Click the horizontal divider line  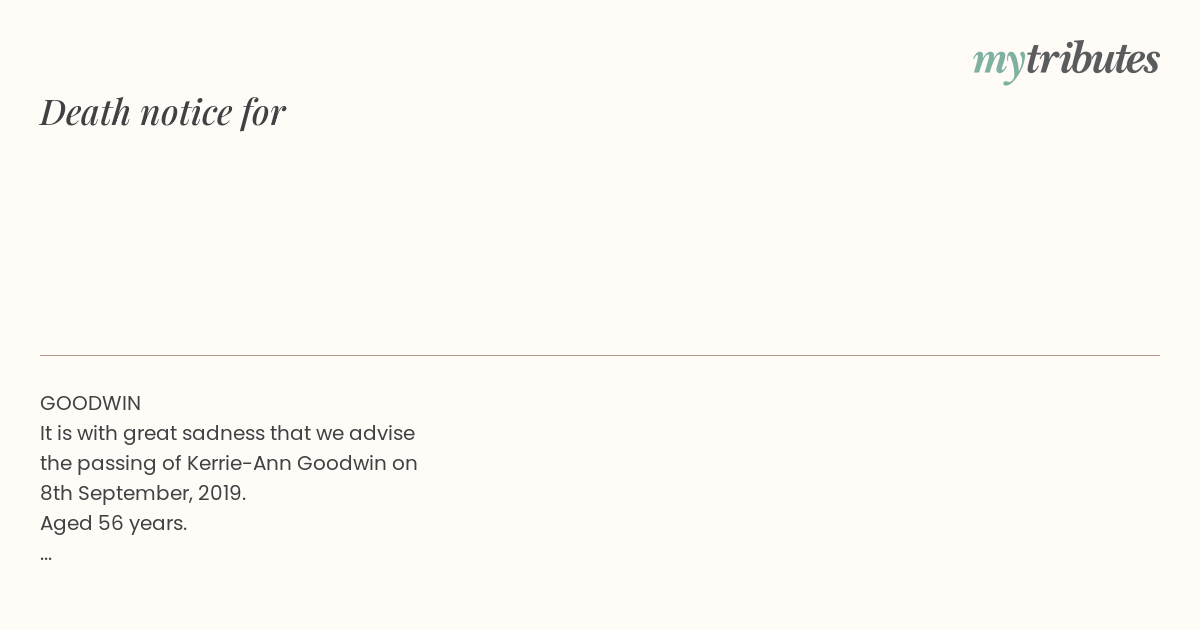600,355
